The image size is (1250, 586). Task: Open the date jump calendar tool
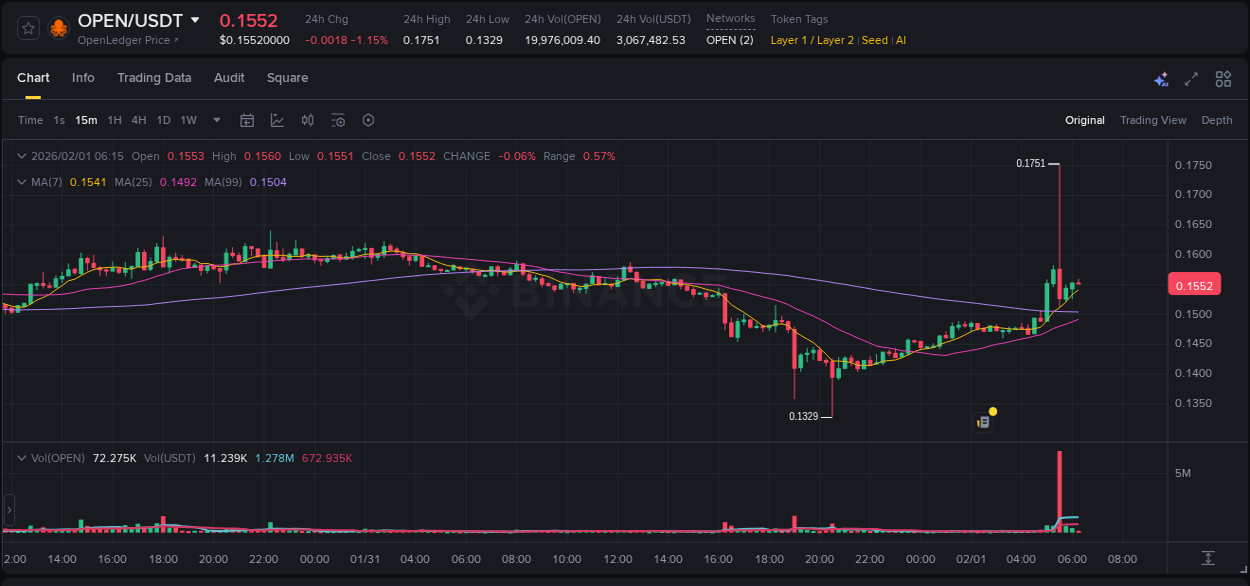pos(247,120)
